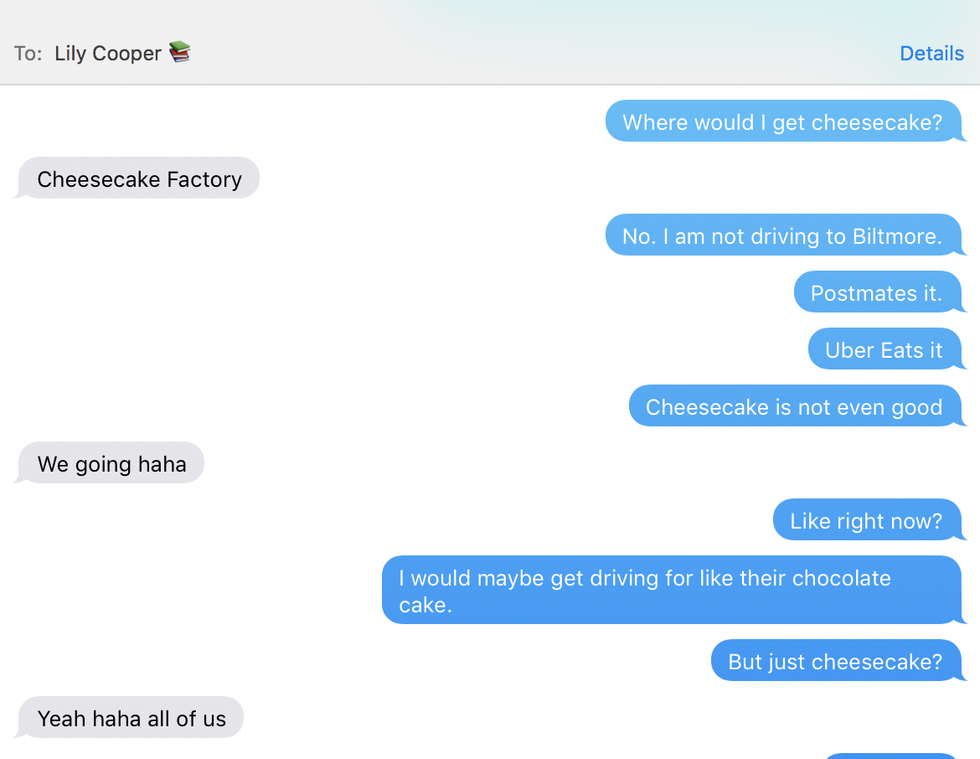Select 'Yeah haha all of us' message
Viewport: 980px width, 759px height.
pyautogui.click(x=129, y=718)
